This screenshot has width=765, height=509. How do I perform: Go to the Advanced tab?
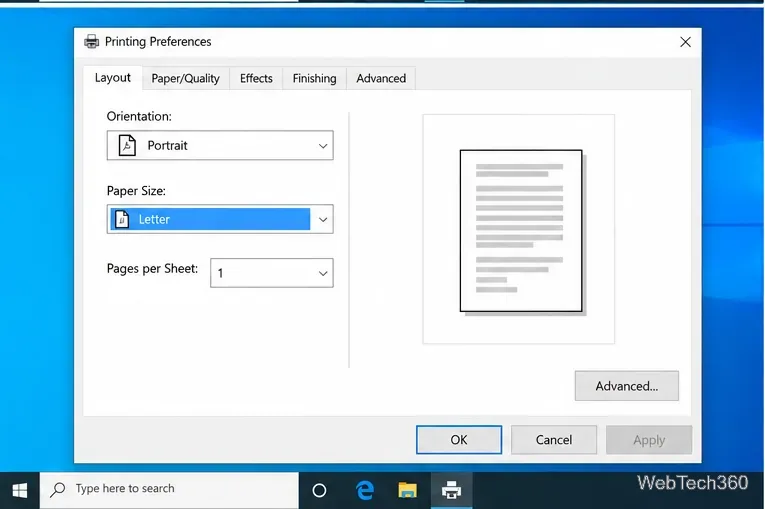coord(381,79)
